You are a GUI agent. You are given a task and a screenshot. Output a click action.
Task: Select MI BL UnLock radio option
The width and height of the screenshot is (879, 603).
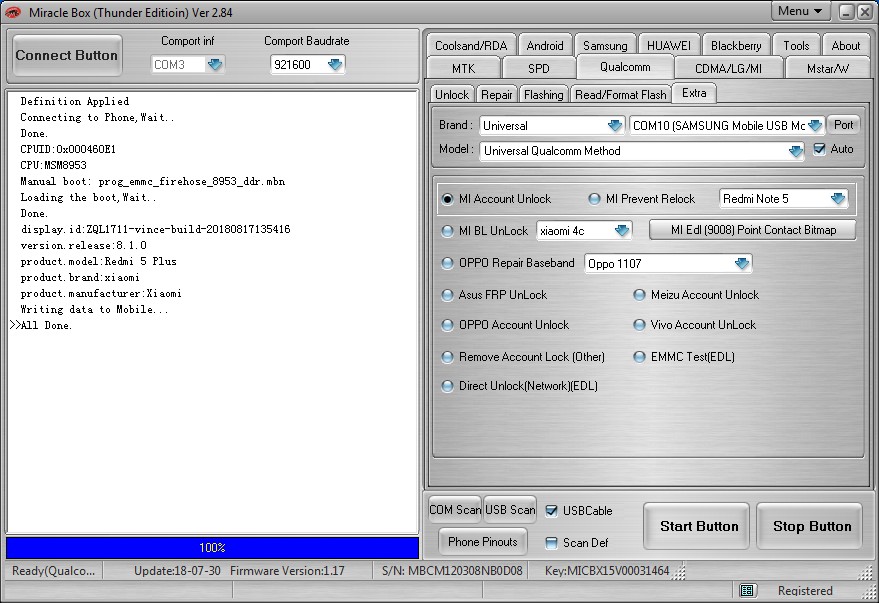point(447,231)
